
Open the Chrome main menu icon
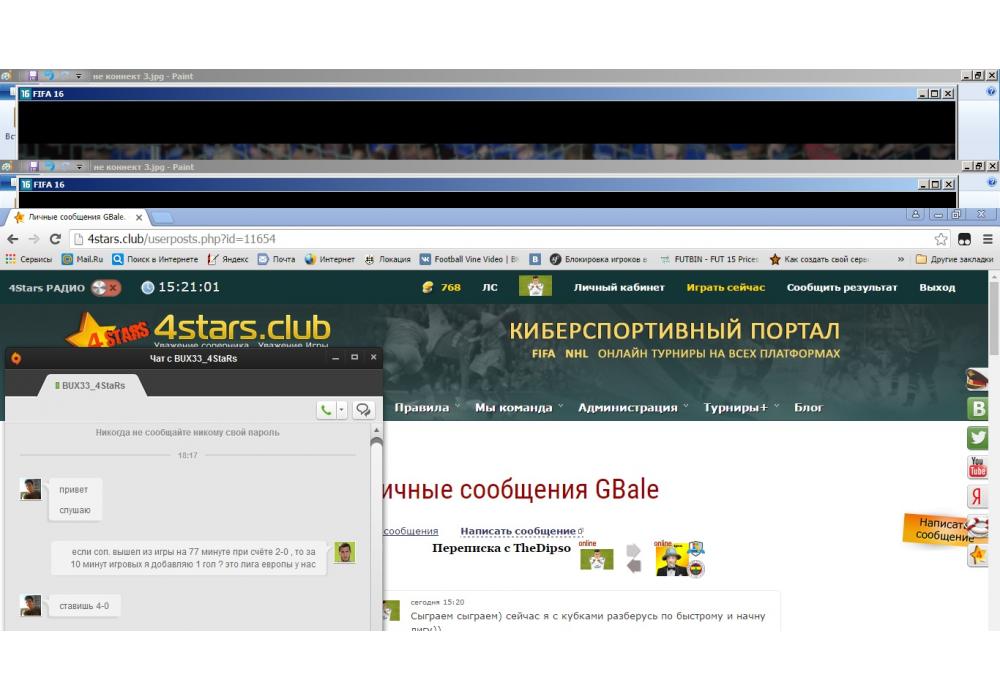pos(987,239)
